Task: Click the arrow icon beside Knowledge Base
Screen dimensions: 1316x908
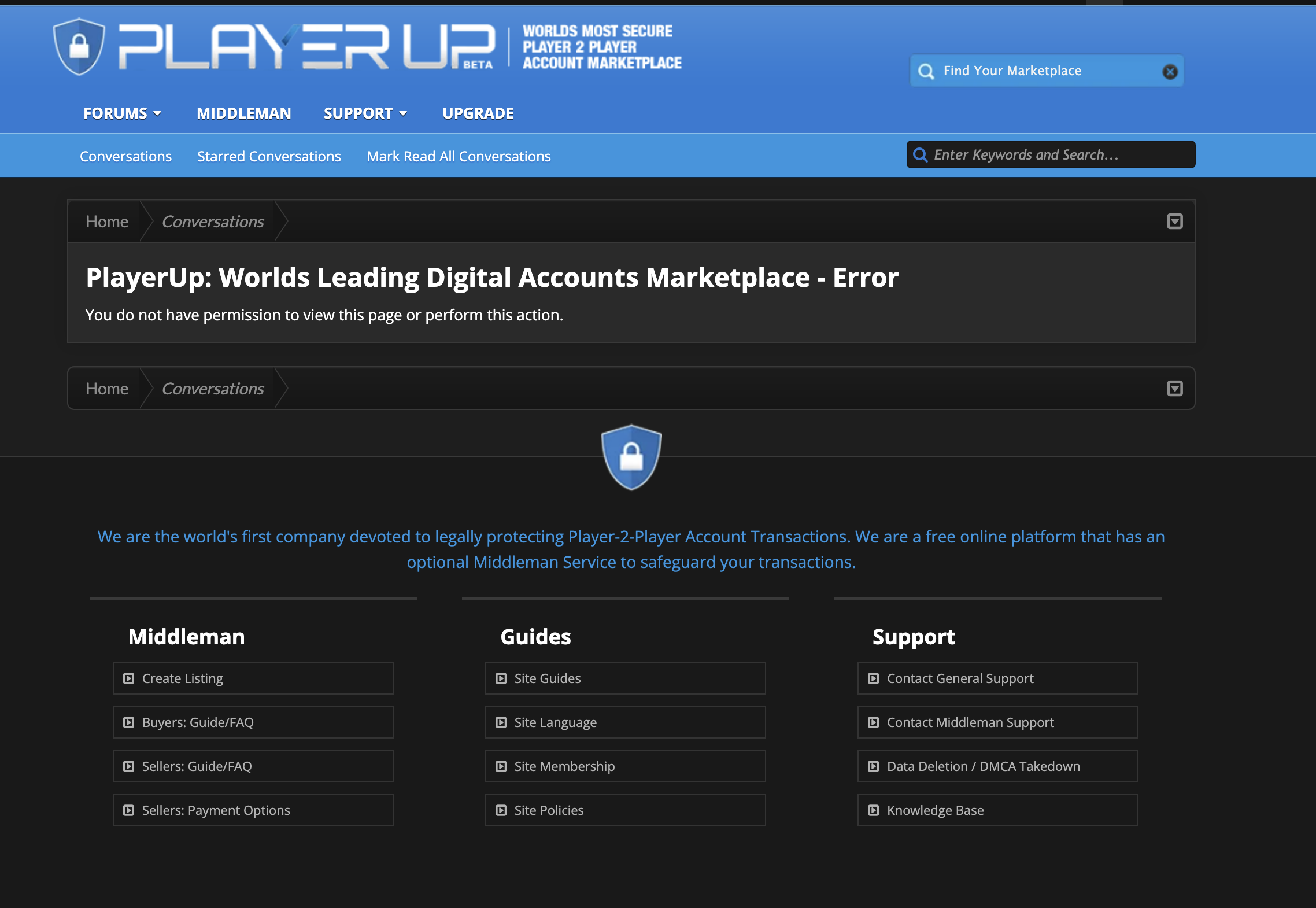Action: click(874, 810)
